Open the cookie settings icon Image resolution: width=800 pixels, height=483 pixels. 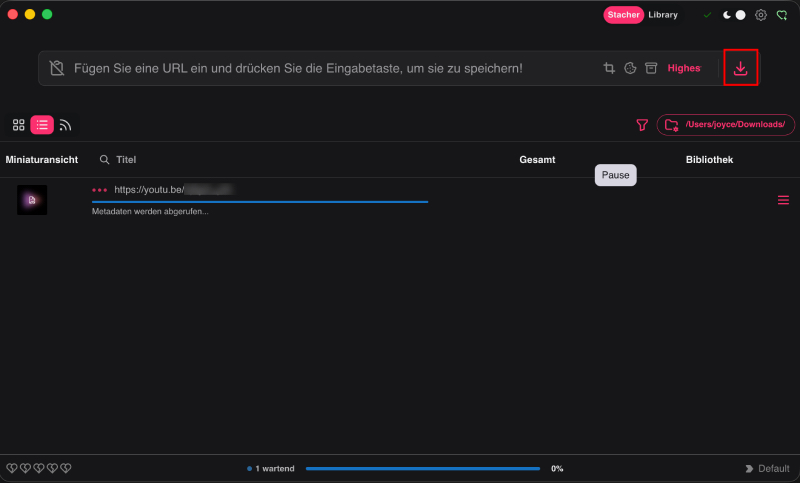(x=630, y=68)
